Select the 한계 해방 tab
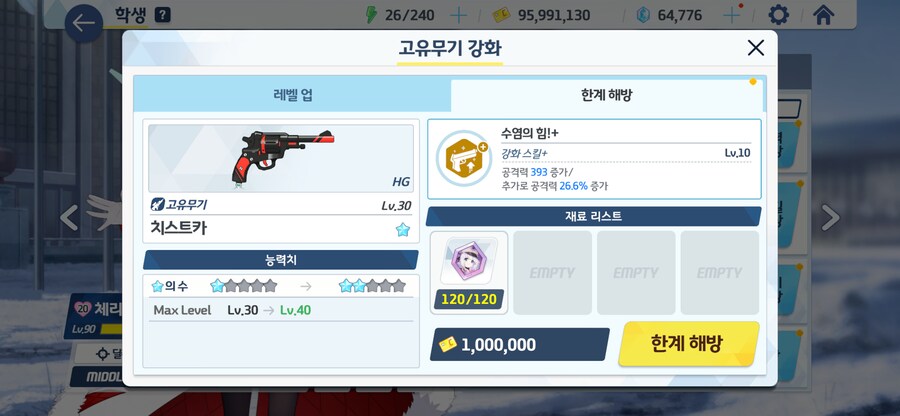900x416 pixels. [607, 95]
